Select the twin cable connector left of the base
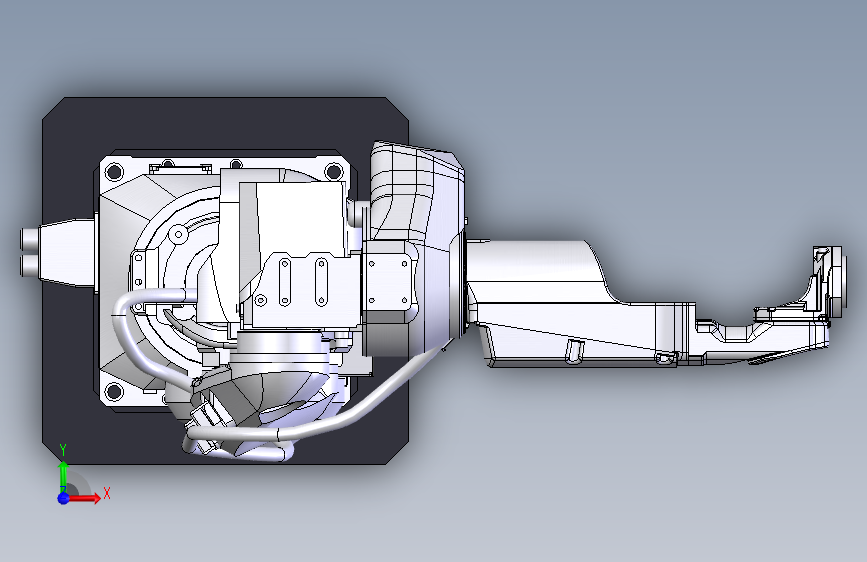This screenshot has height=562, width=867. pyautogui.click(x=30, y=252)
